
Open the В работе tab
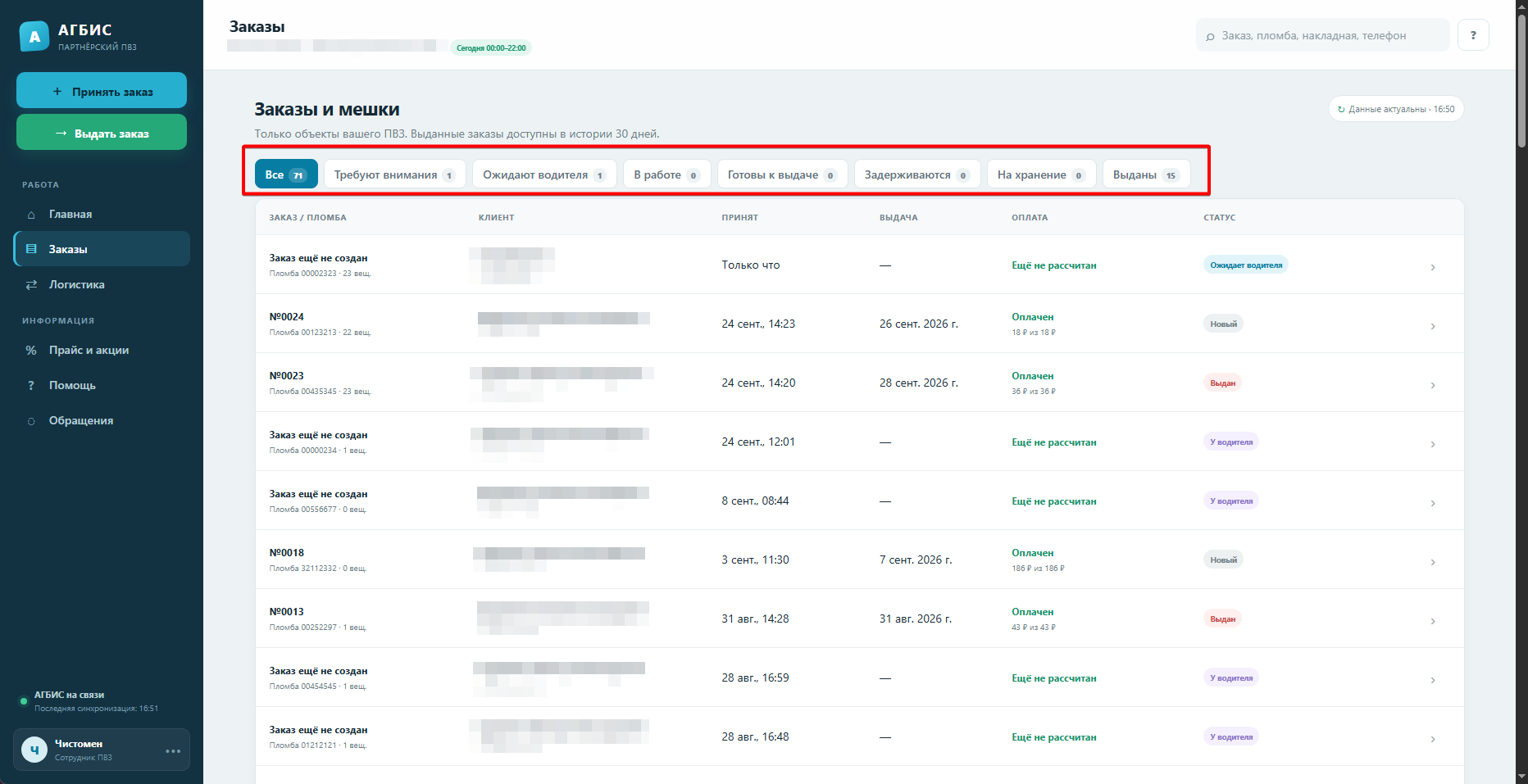(666, 174)
